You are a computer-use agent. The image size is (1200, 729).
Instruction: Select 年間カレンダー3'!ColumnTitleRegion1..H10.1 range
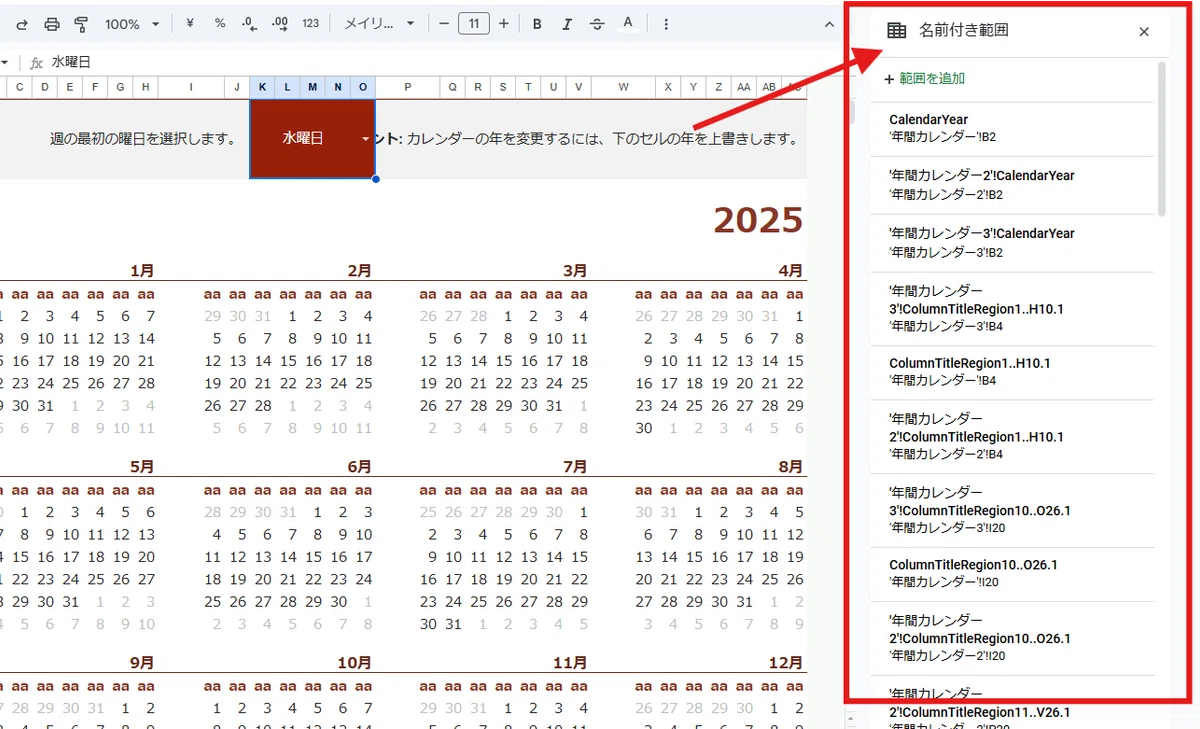[1012, 309]
